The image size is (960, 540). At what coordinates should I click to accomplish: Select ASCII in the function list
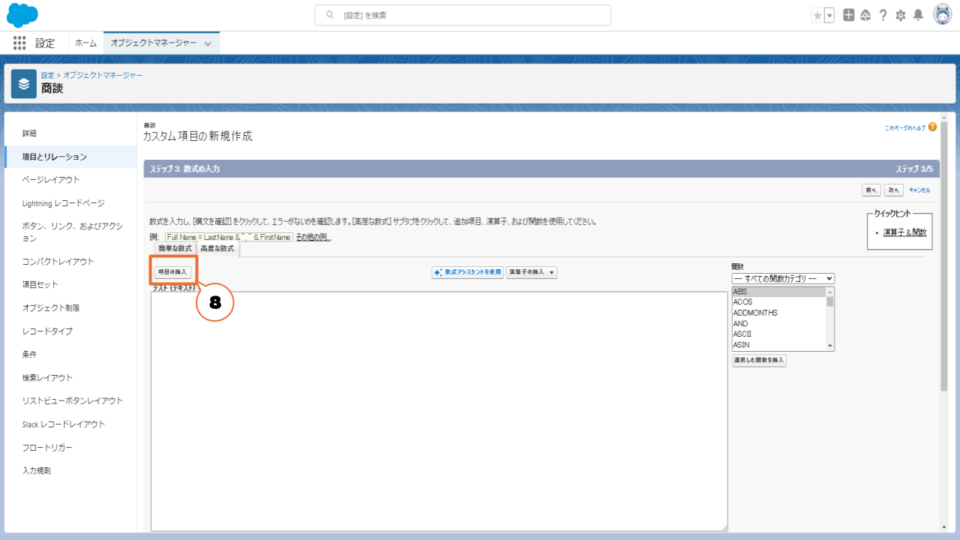(779, 334)
